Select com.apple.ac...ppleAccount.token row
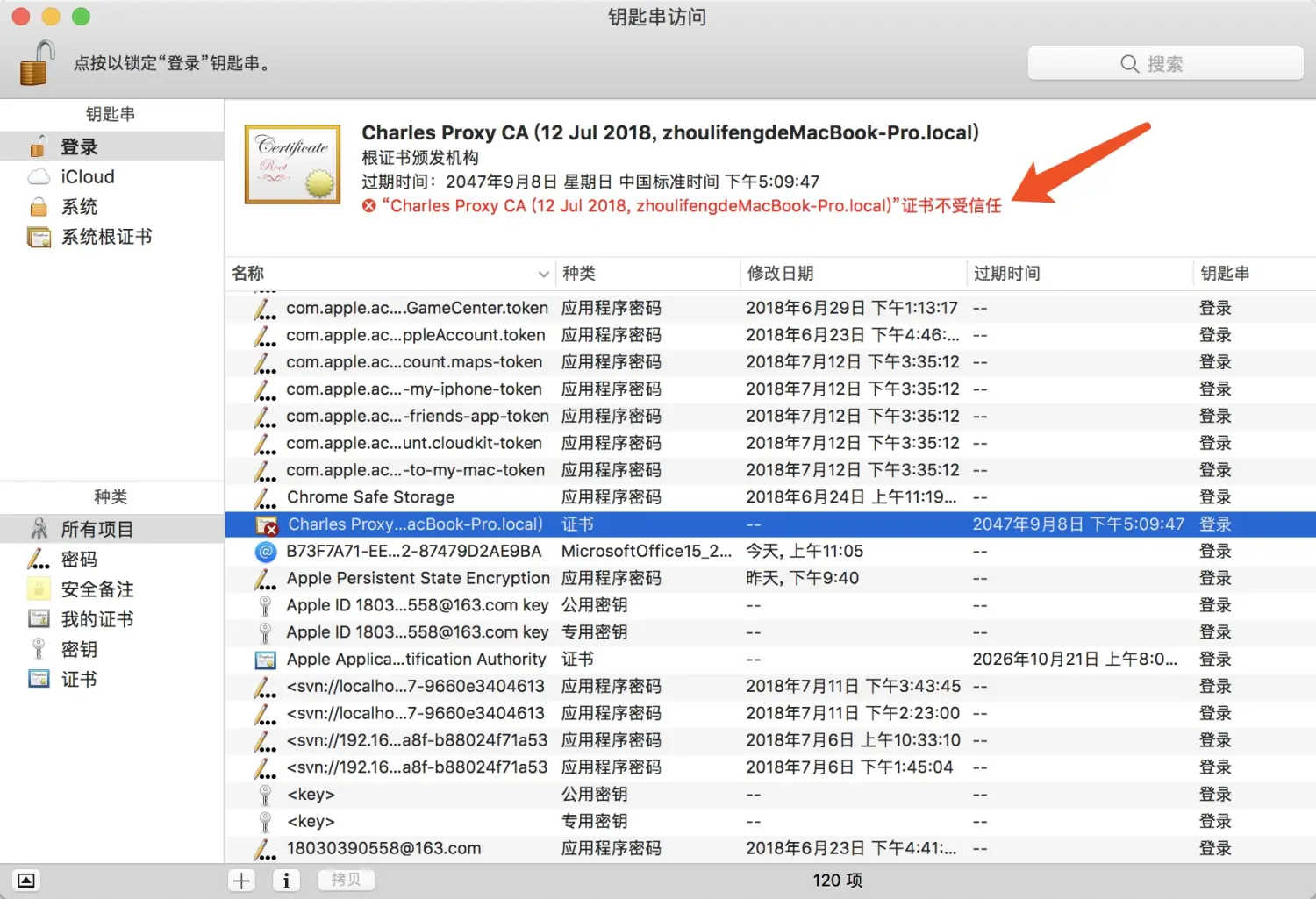The image size is (1316, 899). (x=770, y=335)
